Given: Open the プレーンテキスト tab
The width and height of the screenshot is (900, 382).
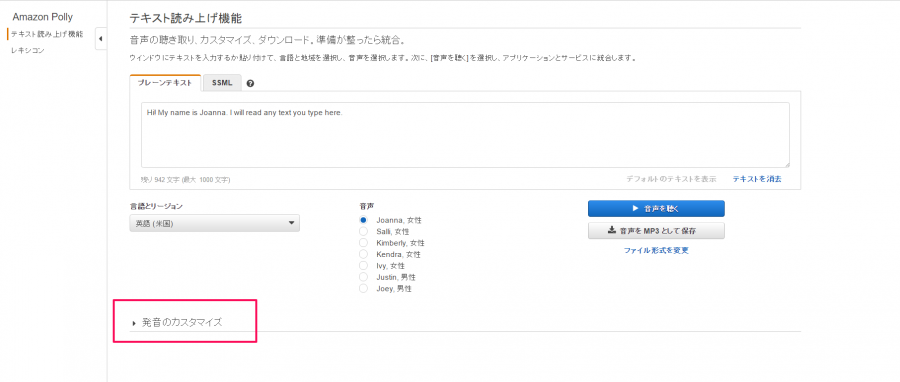Looking at the screenshot, I should pos(165,83).
